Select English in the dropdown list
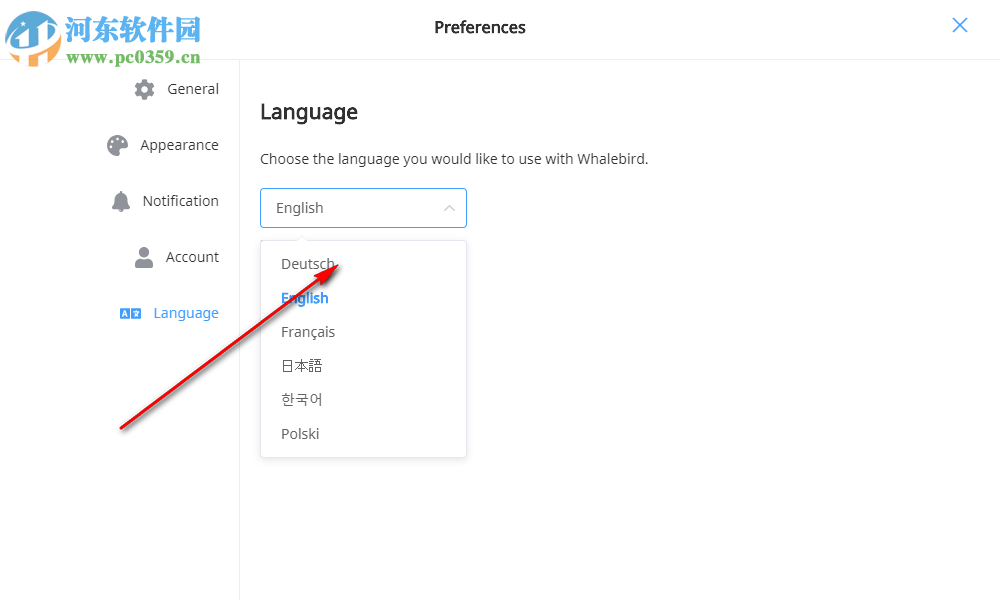This screenshot has width=1000, height=600. pyautogui.click(x=305, y=298)
